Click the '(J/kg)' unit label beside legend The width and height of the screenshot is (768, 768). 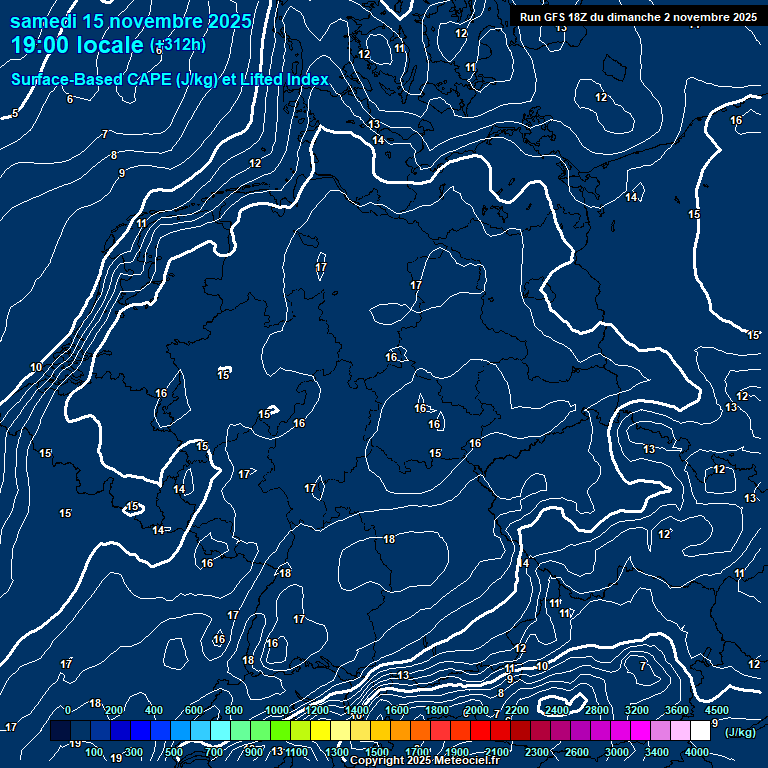click(740, 732)
